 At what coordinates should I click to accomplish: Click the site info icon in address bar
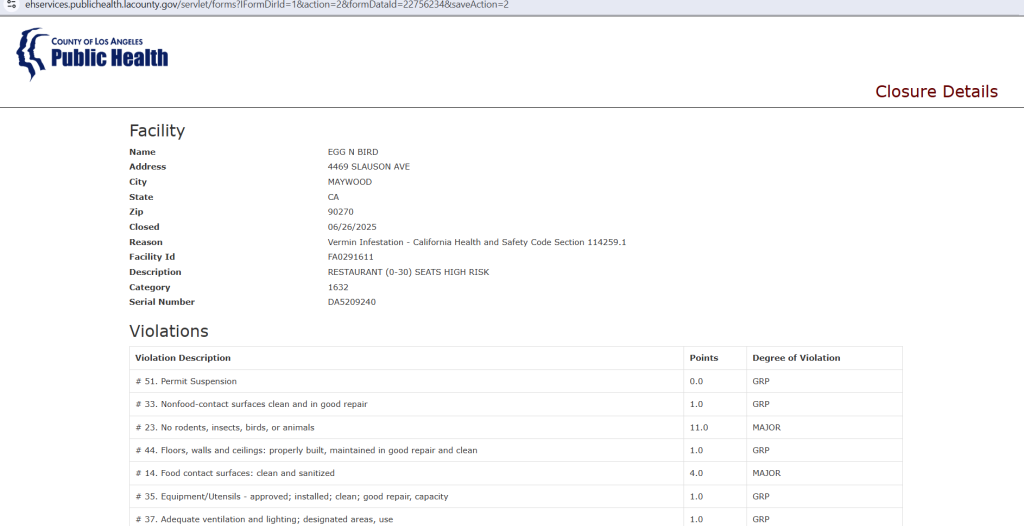coord(11,4)
